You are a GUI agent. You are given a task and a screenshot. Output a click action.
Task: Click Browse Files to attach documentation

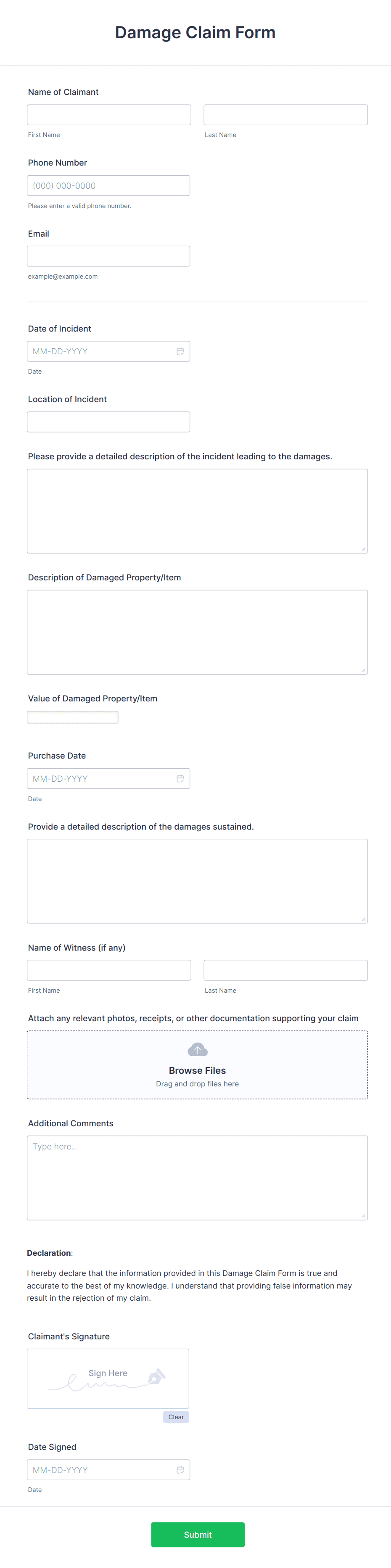pos(197,1070)
